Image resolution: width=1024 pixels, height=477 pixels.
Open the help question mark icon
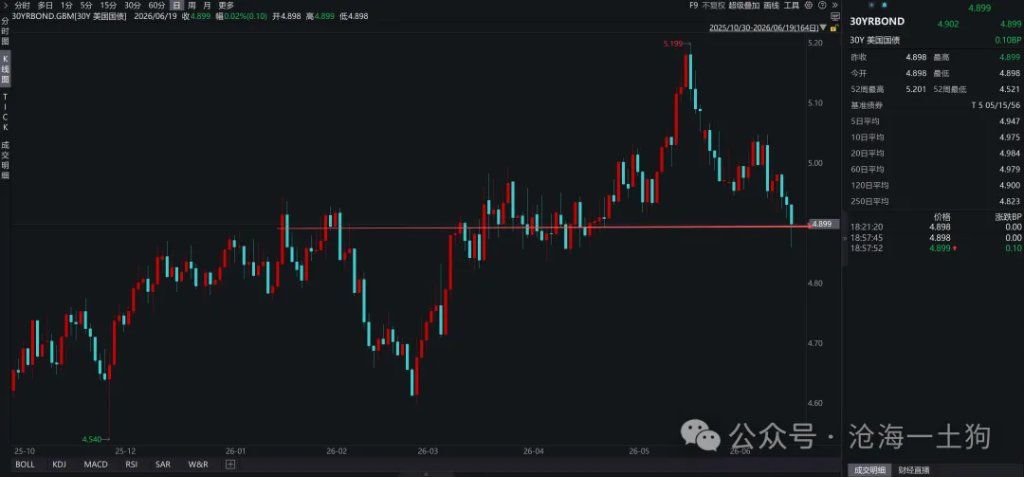pos(822,5)
